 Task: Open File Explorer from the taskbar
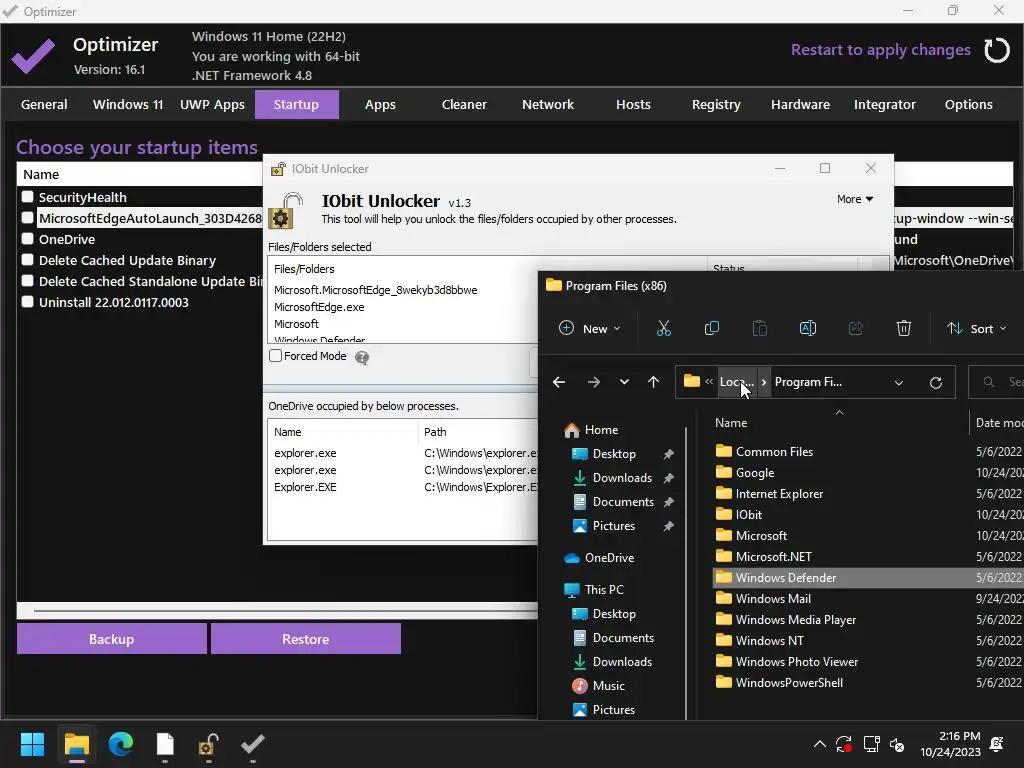(x=76, y=744)
